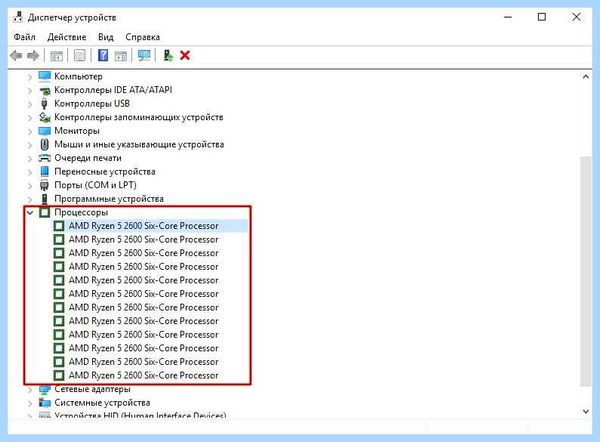The image size is (600, 442).
Task: Click the action pane toolbar icon
Action: click(121, 56)
